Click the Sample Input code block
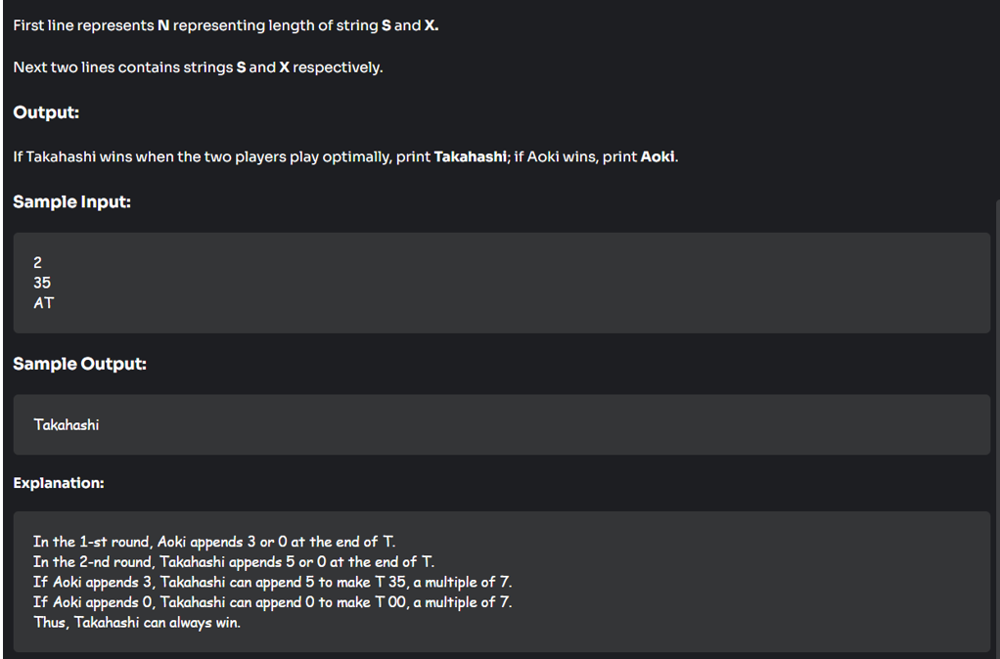Viewport: 1000px width, 659px height. click(501, 283)
